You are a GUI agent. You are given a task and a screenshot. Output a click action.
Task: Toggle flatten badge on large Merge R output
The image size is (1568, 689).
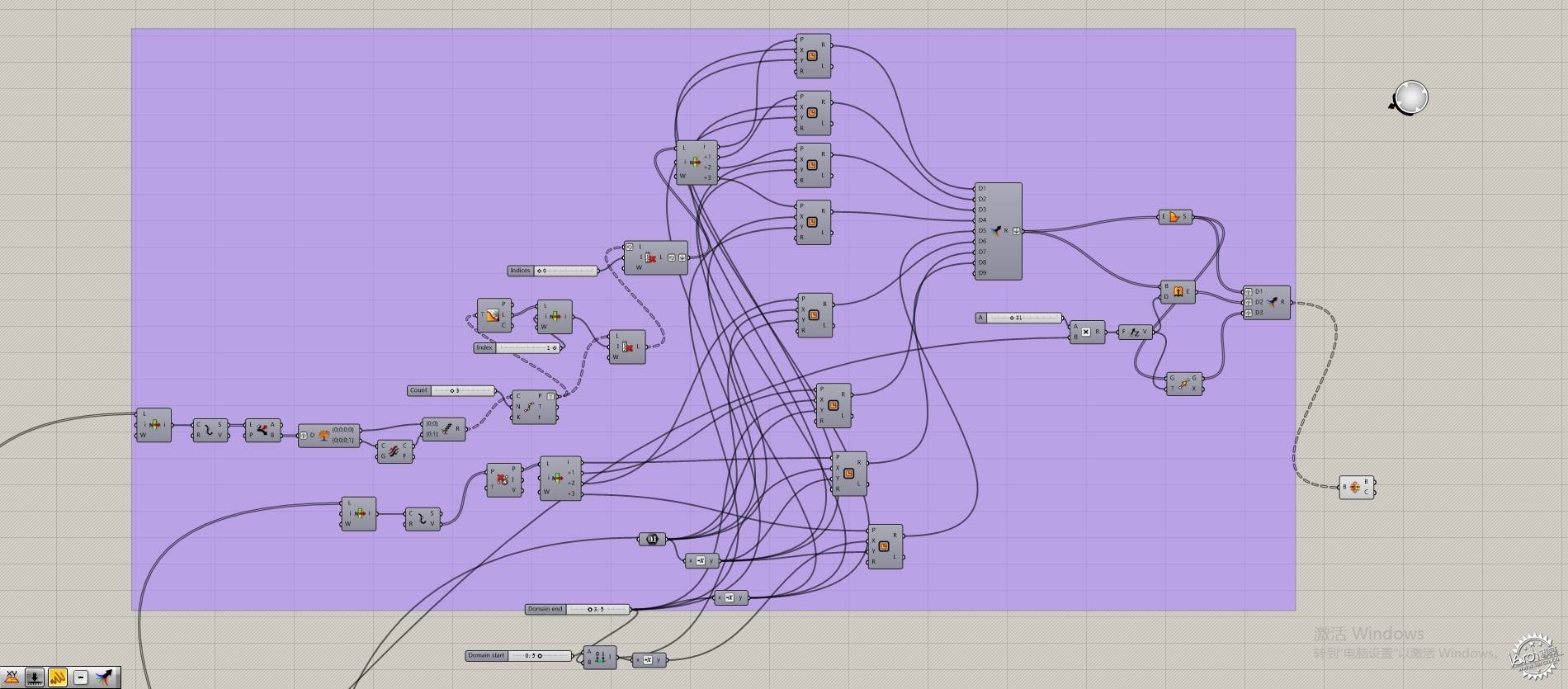pos(1016,231)
